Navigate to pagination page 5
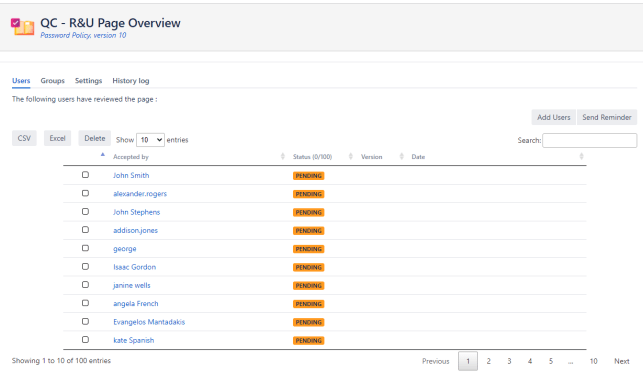This screenshot has height=383, width=643. click(551, 361)
